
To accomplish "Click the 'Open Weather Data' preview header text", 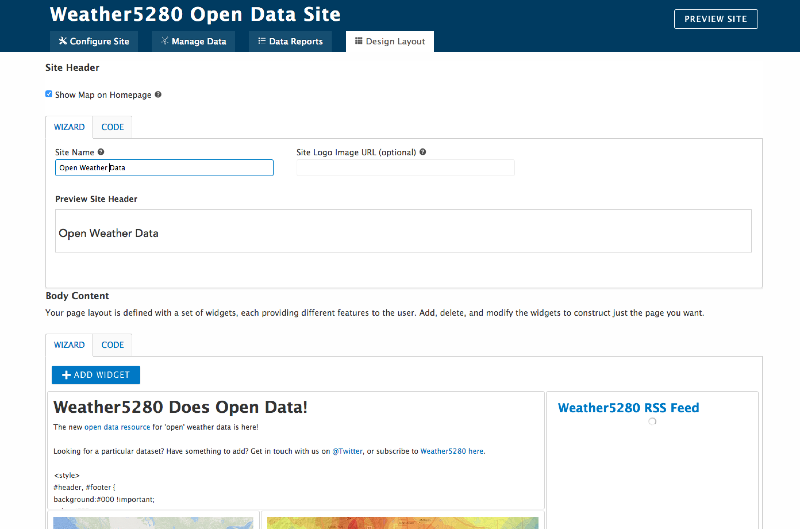I will 108,233.
